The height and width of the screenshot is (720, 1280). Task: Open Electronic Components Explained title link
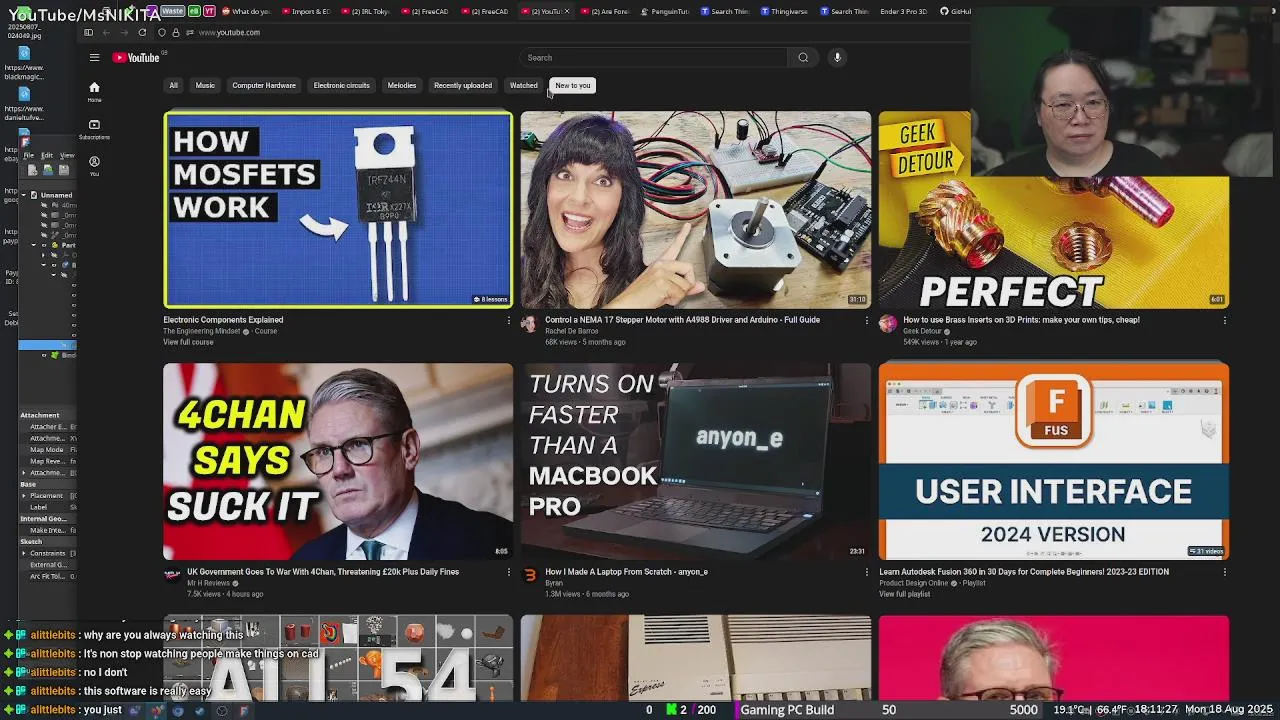point(223,320)
